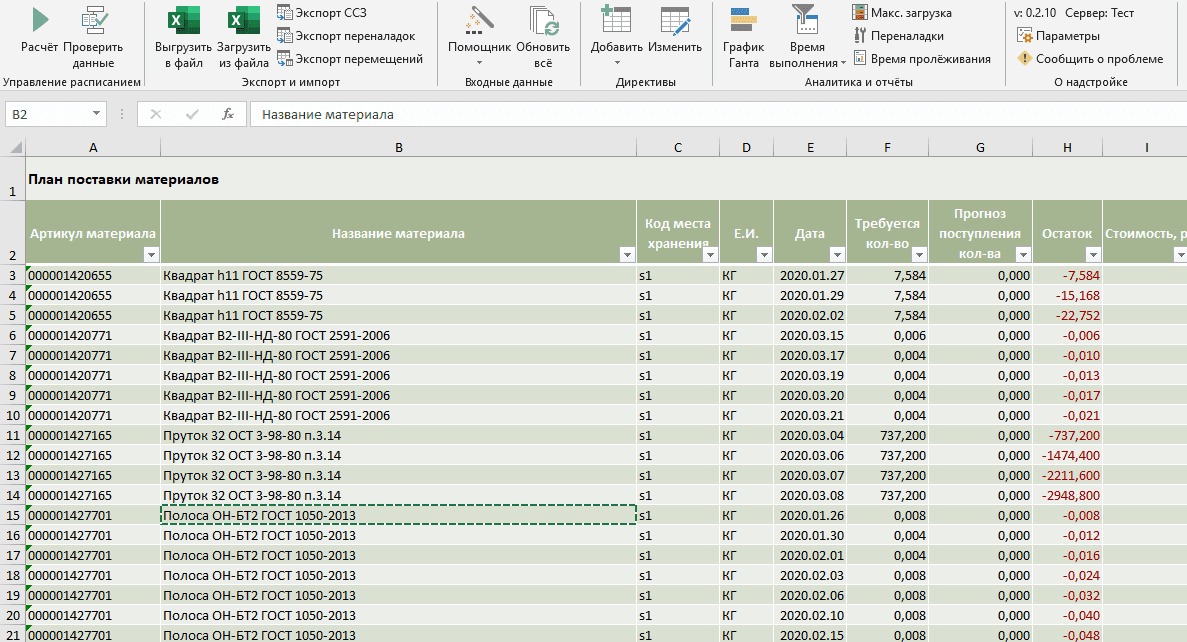Click Обновить всё refresh icon
The image size is (1187, 642).
(x=543, y=21)
